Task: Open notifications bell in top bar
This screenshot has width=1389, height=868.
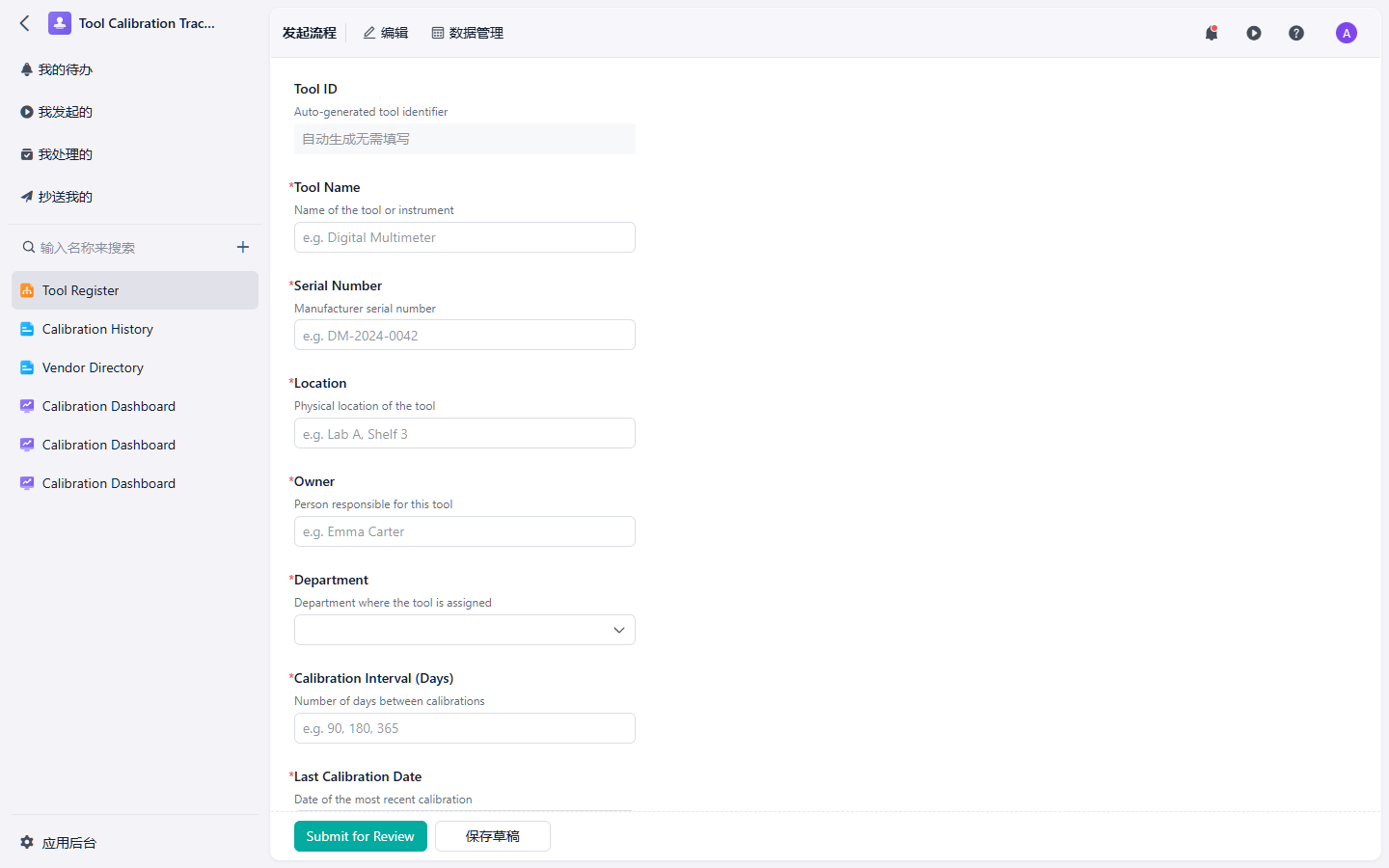Action: point(1212,33)
